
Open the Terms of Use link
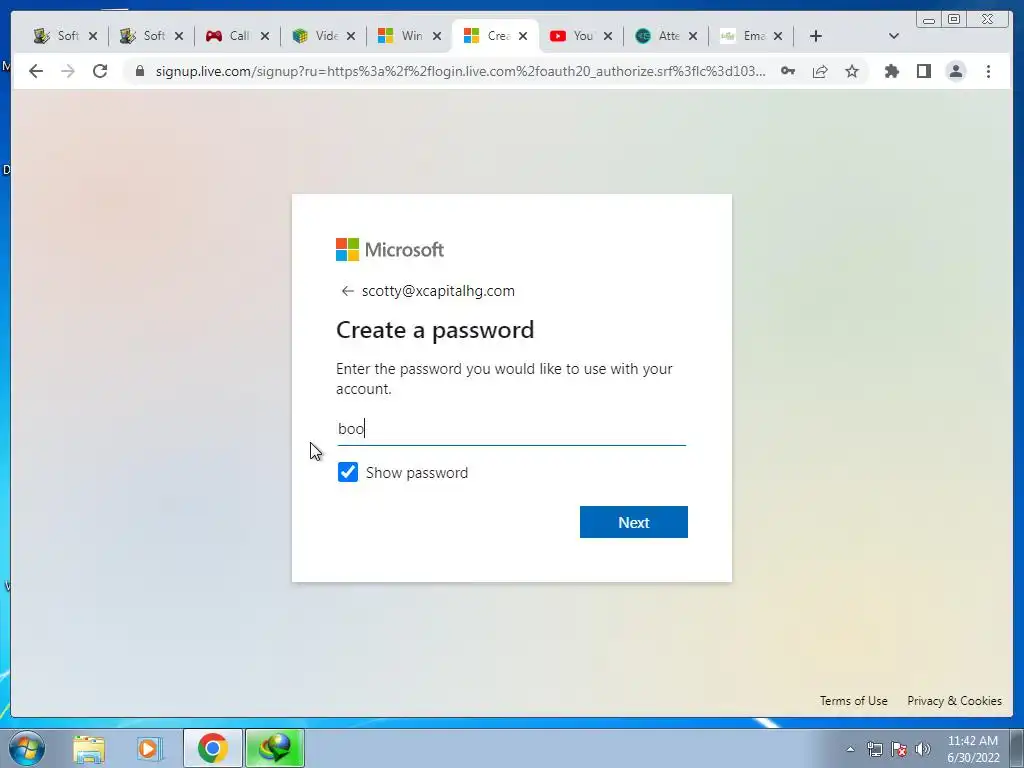pyautogui.click(x=854, y=701)
